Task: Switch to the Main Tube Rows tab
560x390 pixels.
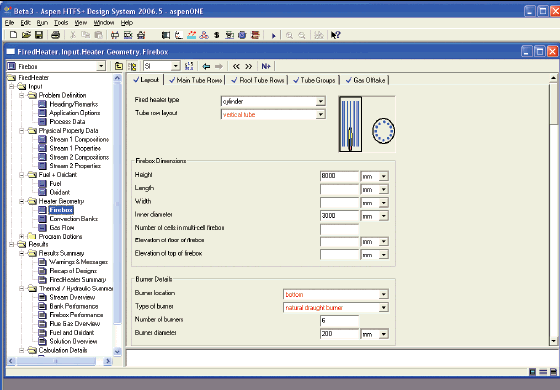Action: 196,80
